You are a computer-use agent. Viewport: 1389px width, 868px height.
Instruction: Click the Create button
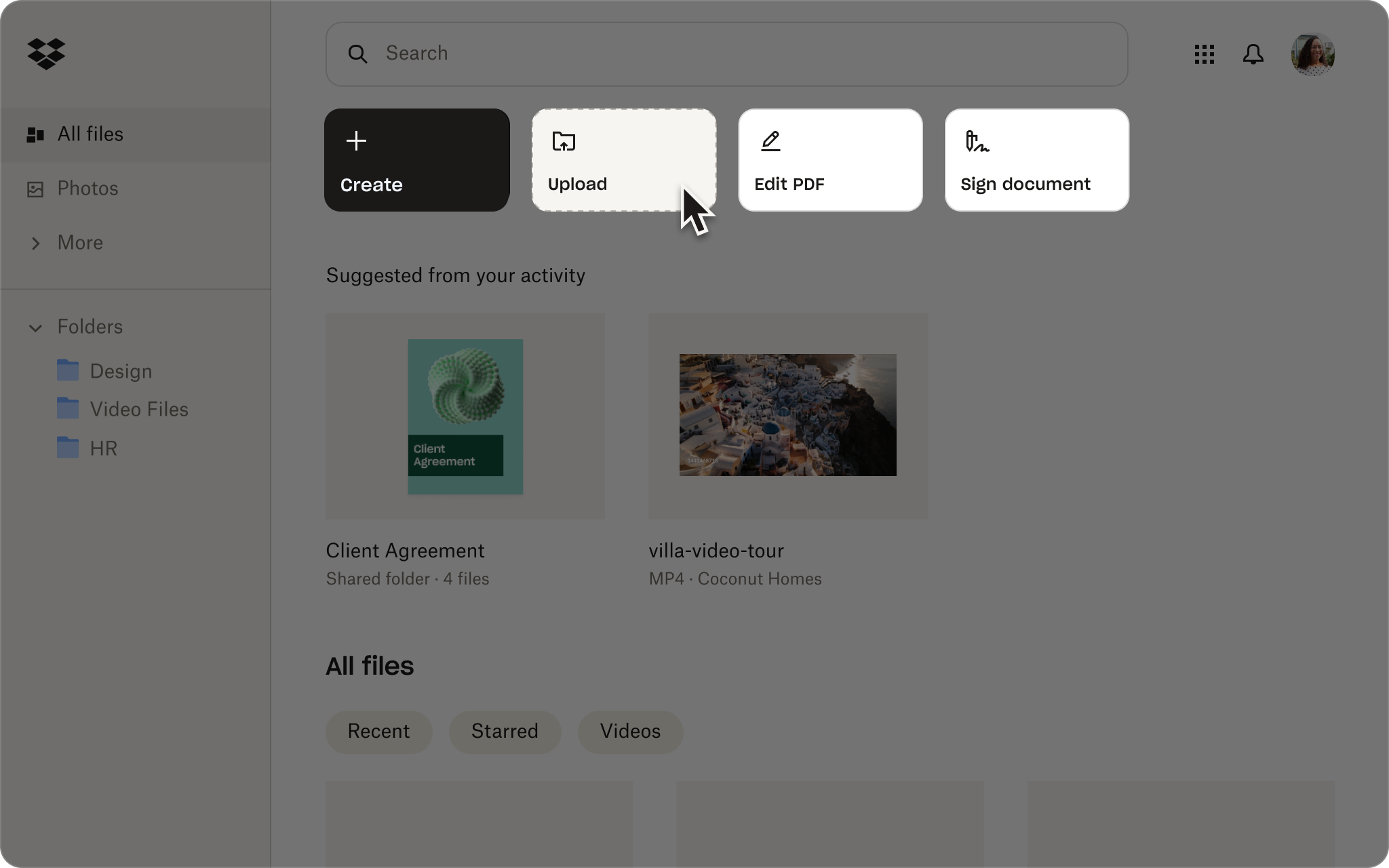416,160
